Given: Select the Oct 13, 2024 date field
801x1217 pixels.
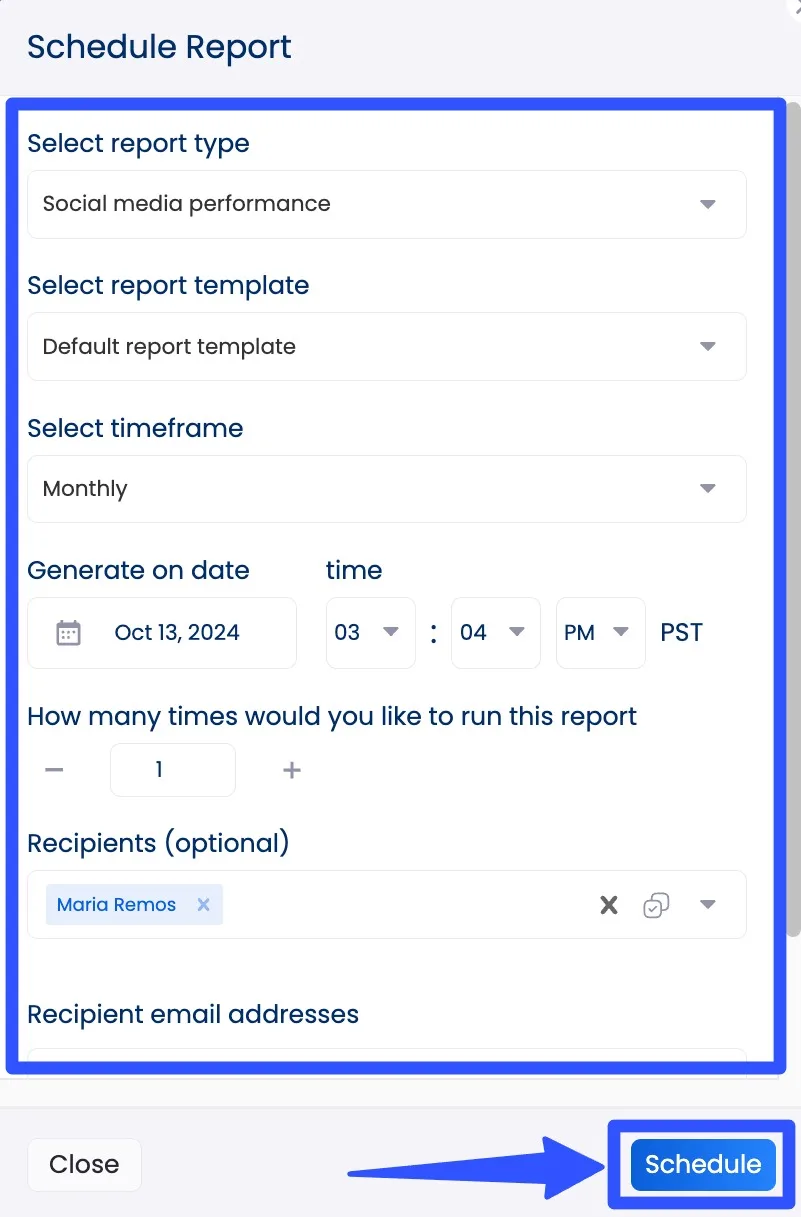Looking at the screenshot, I should click(x=175, y=632).
